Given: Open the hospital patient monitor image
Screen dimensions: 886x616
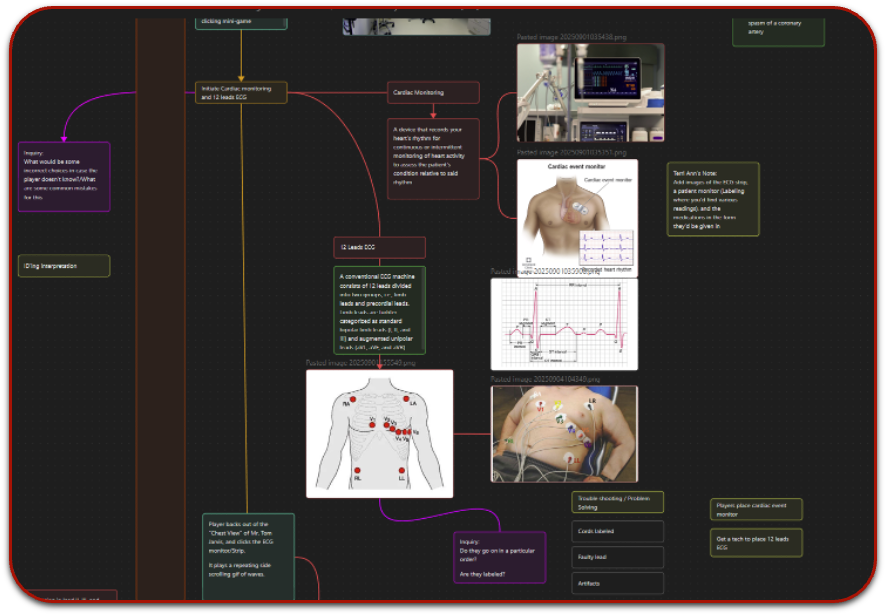Looking at the screenshot, I should click(x=590, y=93).
